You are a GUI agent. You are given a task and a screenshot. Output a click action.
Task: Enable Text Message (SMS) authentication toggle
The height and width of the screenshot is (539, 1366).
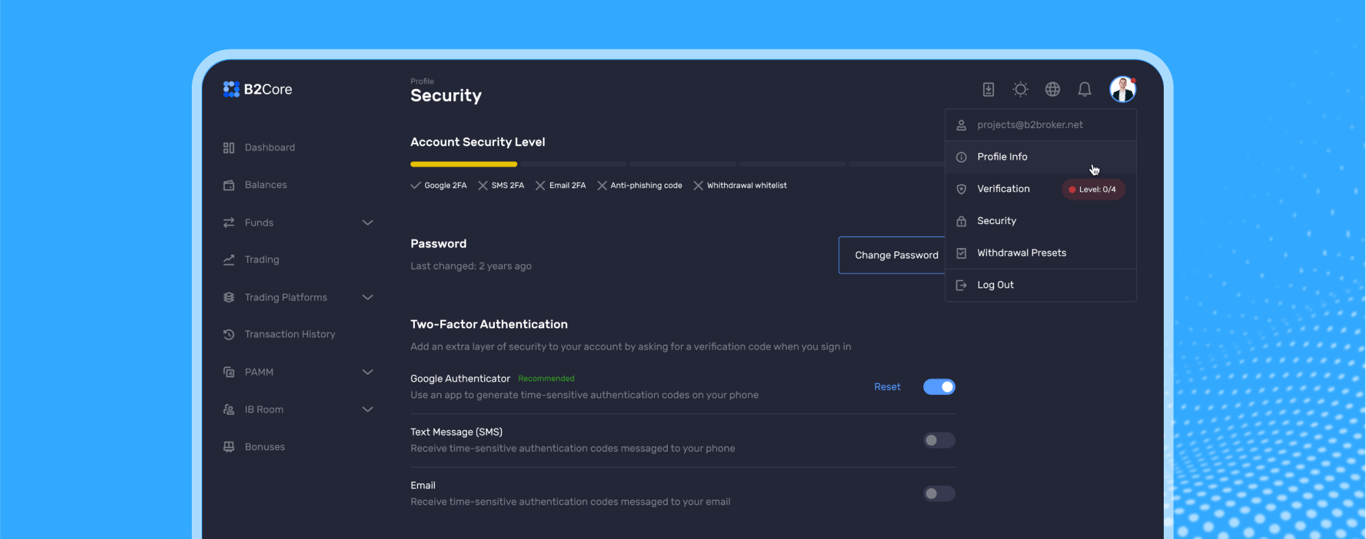point(938,440)
